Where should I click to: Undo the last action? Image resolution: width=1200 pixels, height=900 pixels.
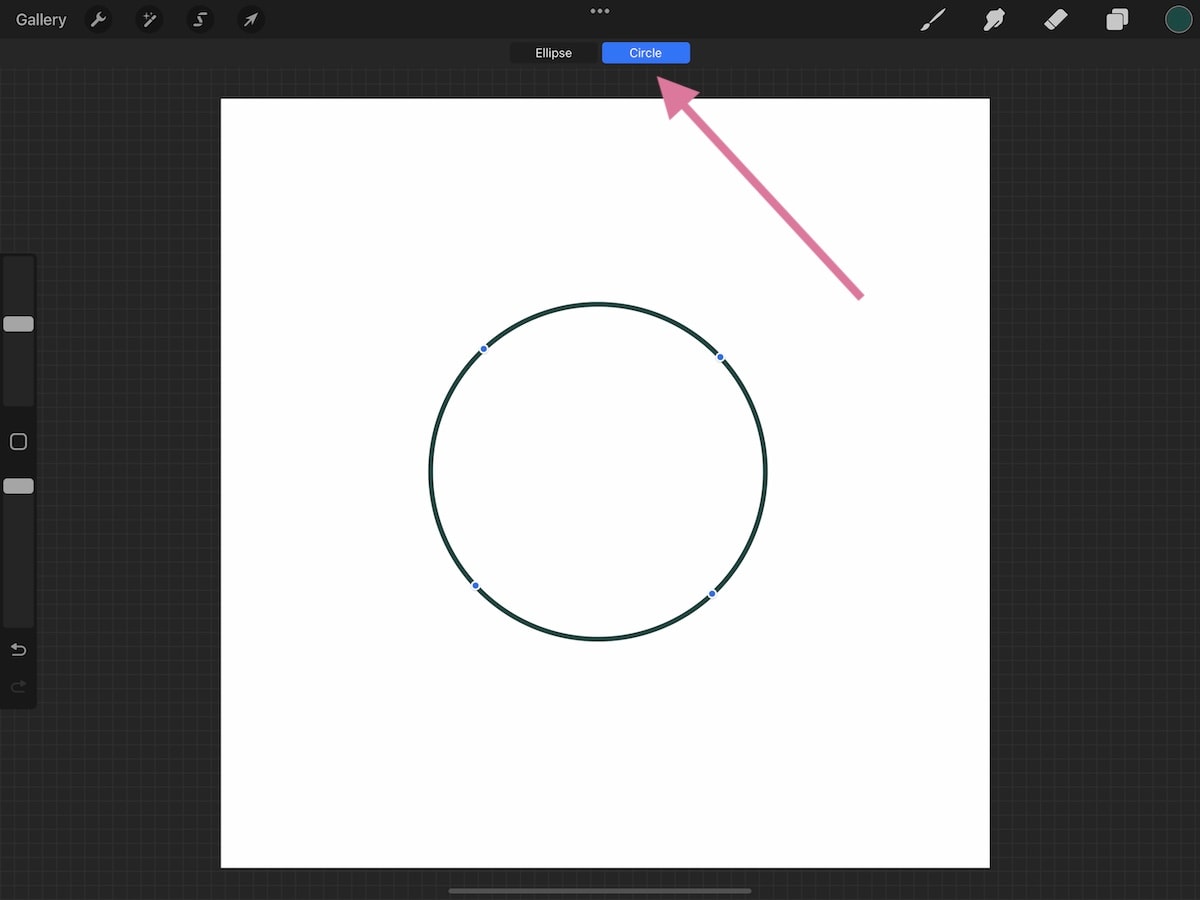[17, 649]
